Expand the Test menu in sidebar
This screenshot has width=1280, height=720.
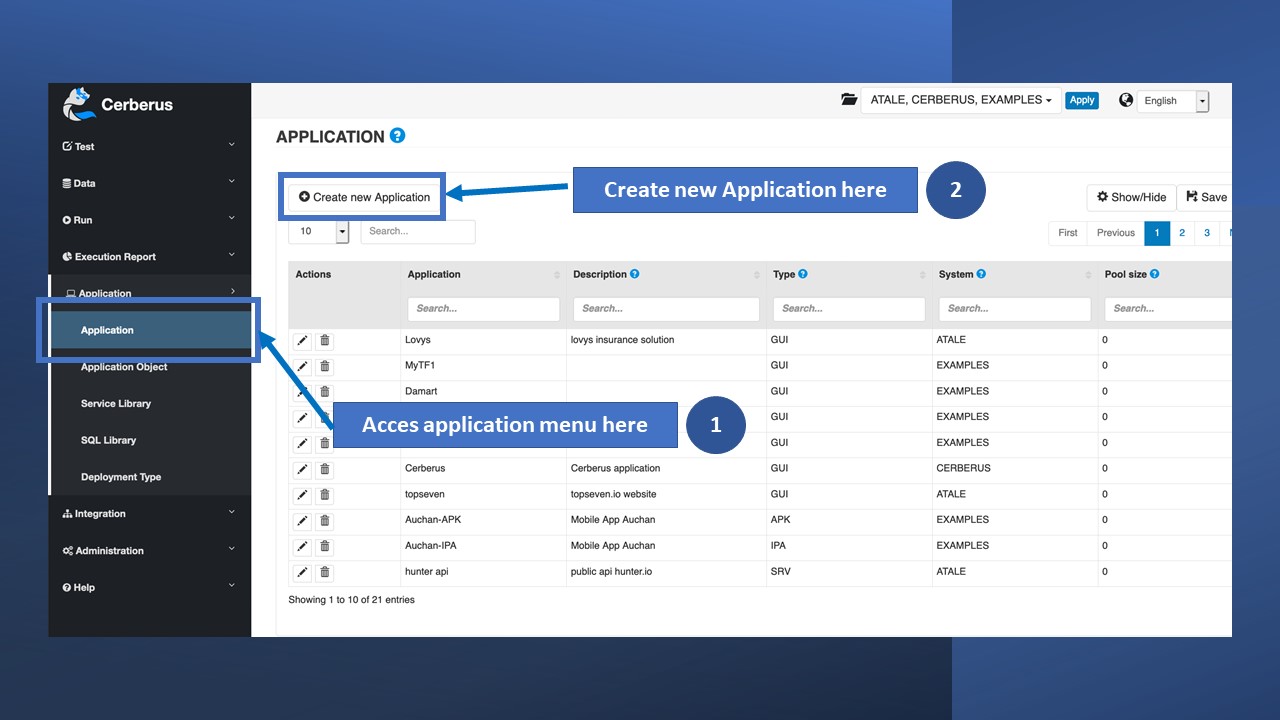(x=149, y=146)
